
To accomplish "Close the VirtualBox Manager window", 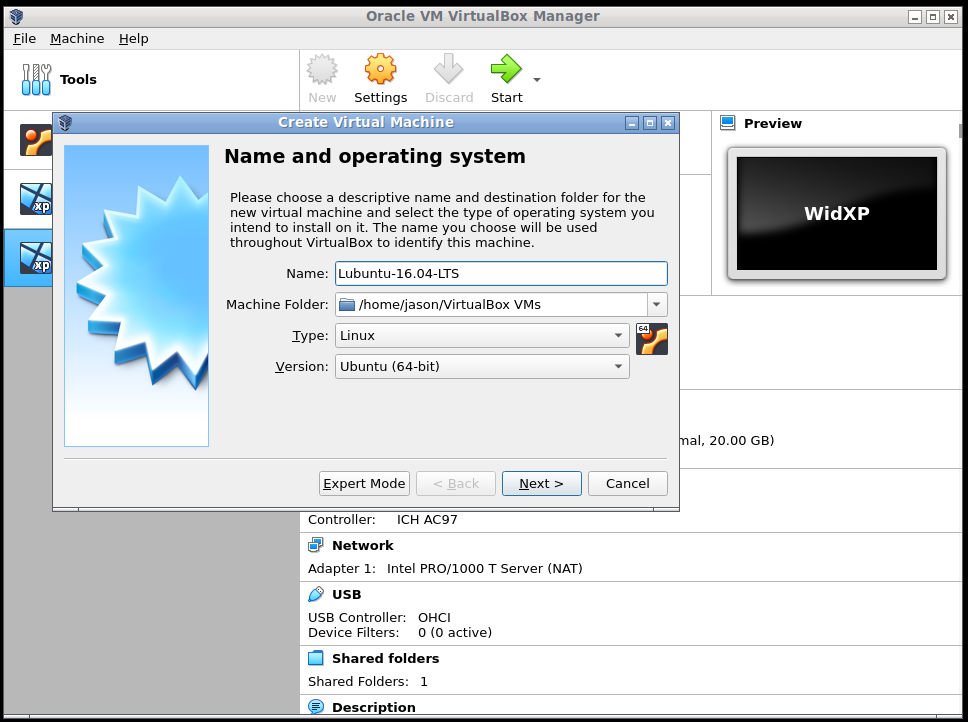I will (x=951, y=17).
